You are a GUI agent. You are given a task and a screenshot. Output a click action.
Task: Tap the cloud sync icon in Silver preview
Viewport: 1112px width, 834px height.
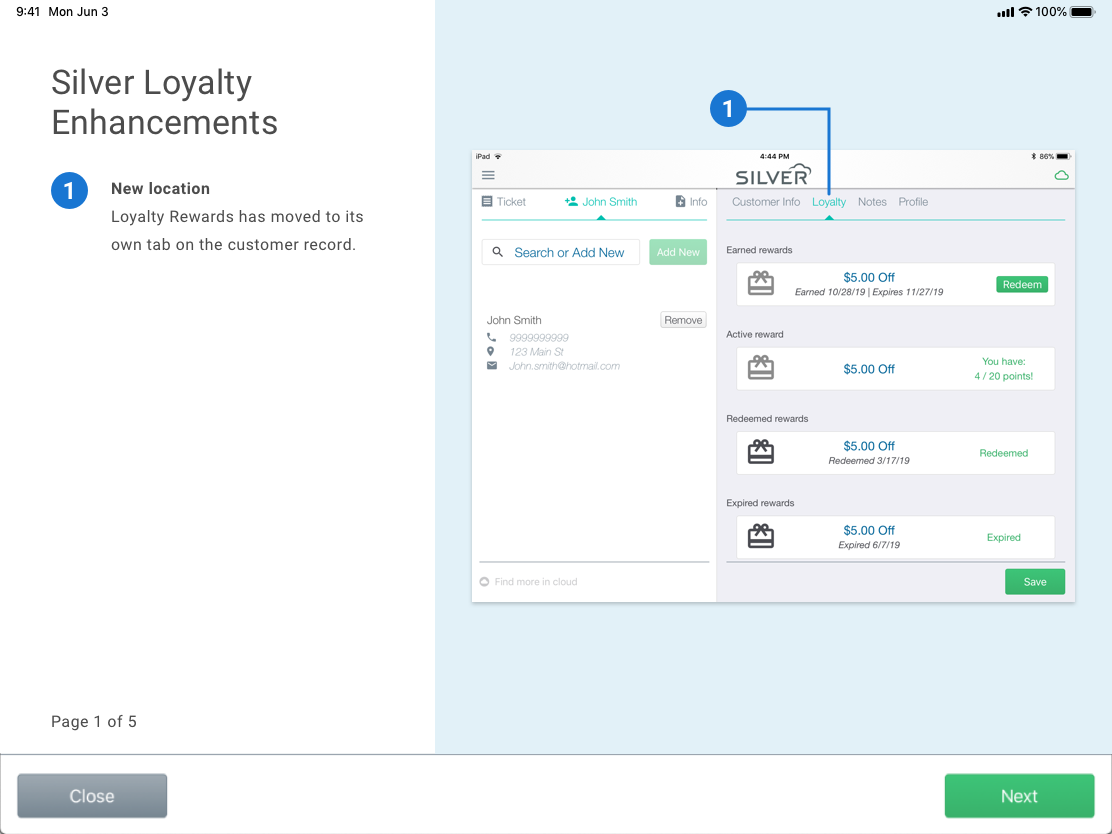click(1062, 175)
